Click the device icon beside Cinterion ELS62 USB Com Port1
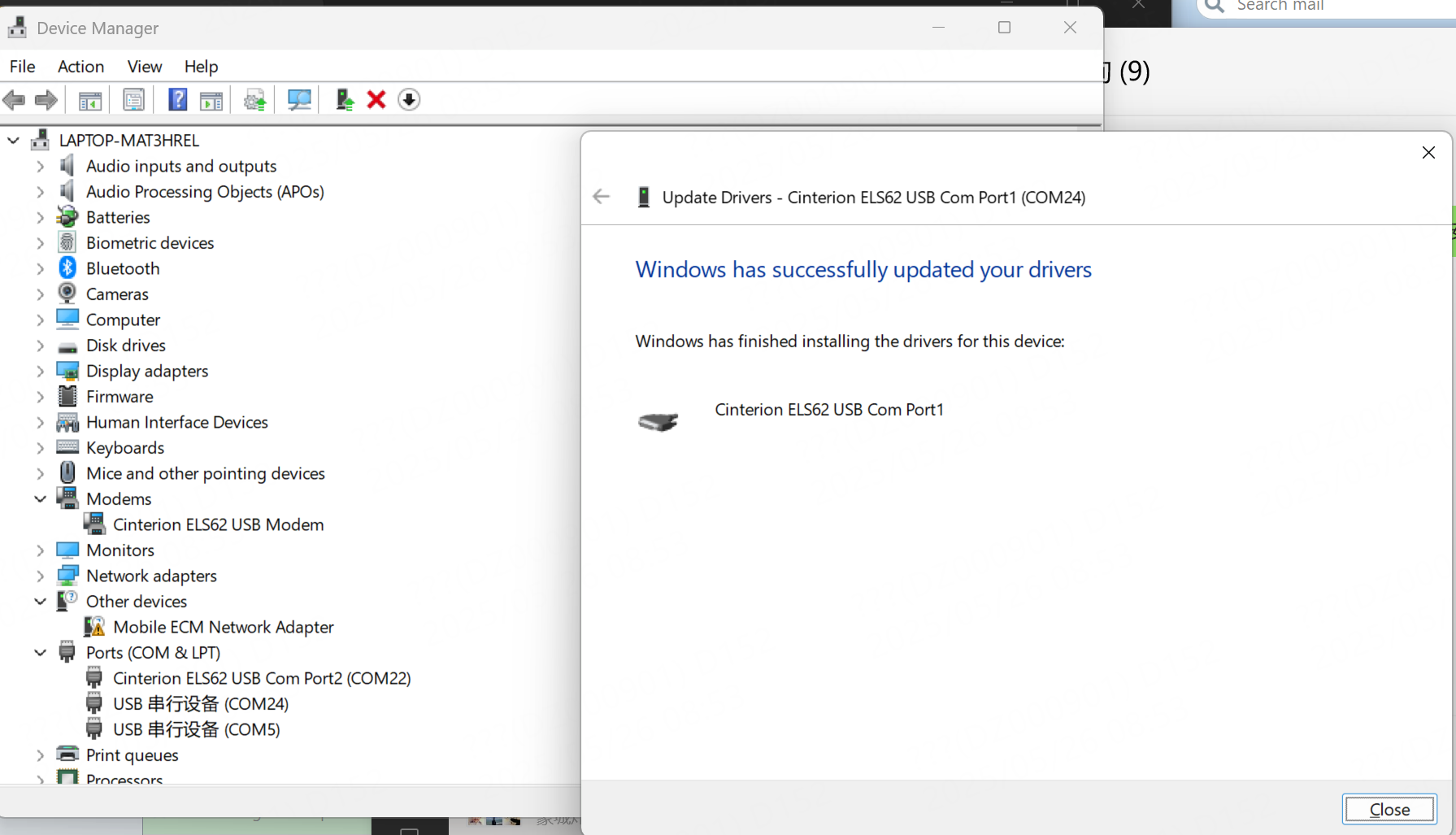1456x835 pixels. [x=658, y=421]
